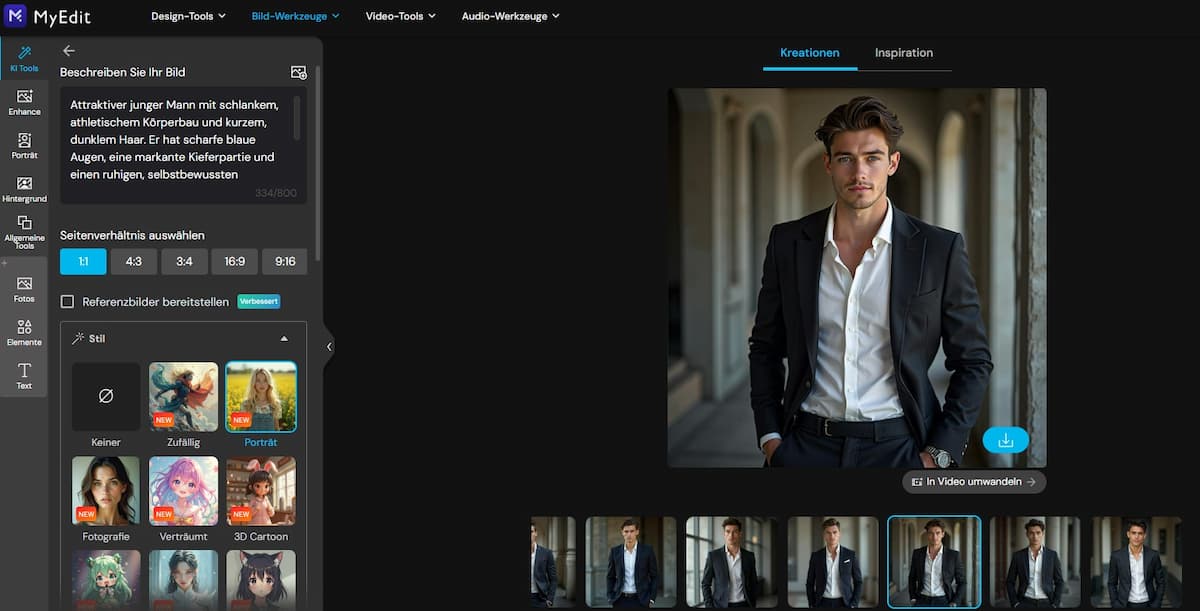The height and width of the screenshot is (611, 1200).
Task: Switch to the Inspiration tab
Action: 904,53
